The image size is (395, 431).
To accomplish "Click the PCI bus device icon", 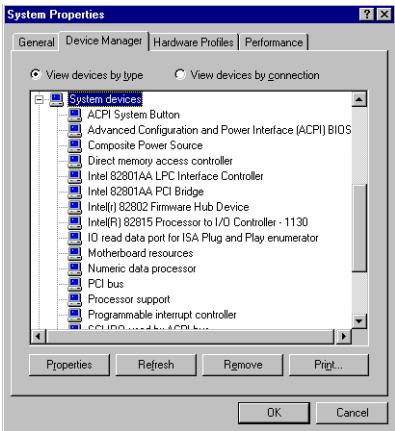I will (75, 284).
